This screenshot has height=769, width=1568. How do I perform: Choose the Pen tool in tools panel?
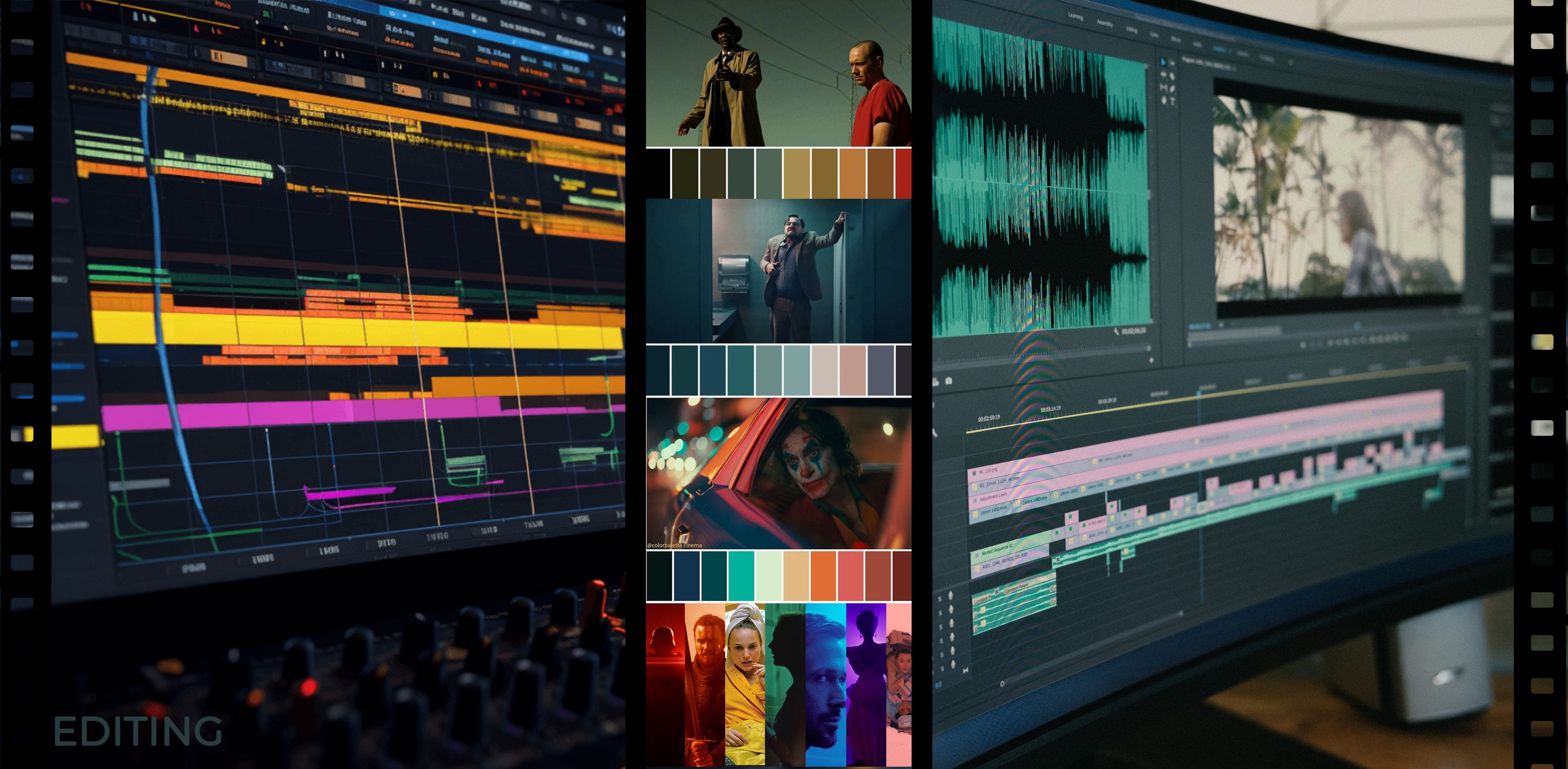1172,90
